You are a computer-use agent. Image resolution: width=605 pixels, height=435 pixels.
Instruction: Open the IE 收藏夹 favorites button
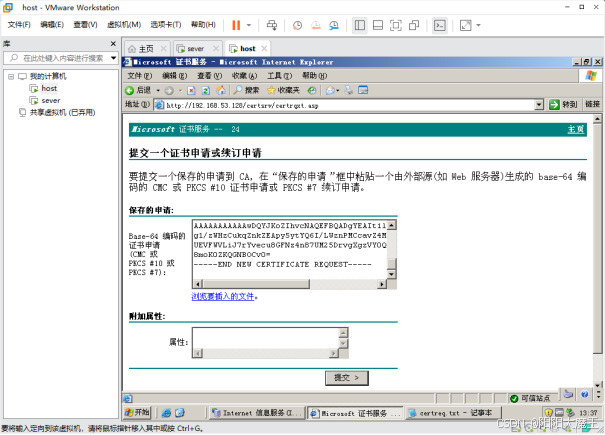pyautogui.click(x=284, y=90)
